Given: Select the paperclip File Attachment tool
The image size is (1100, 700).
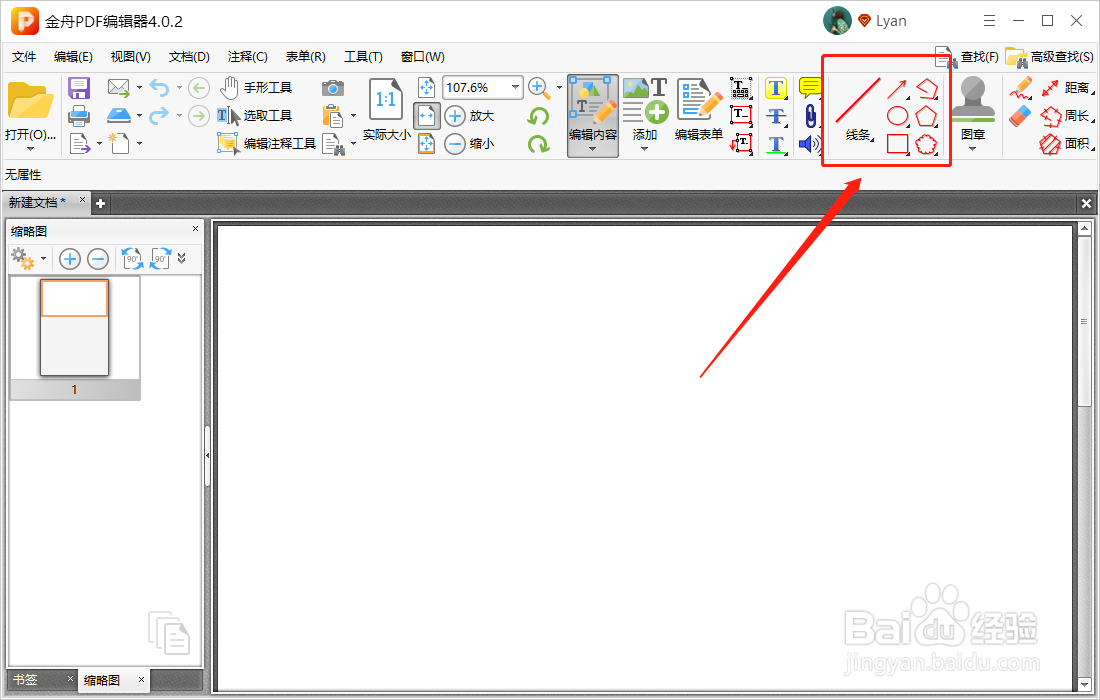Looking at the screenshot, I should pyautogui.click(x=810, y=116).
